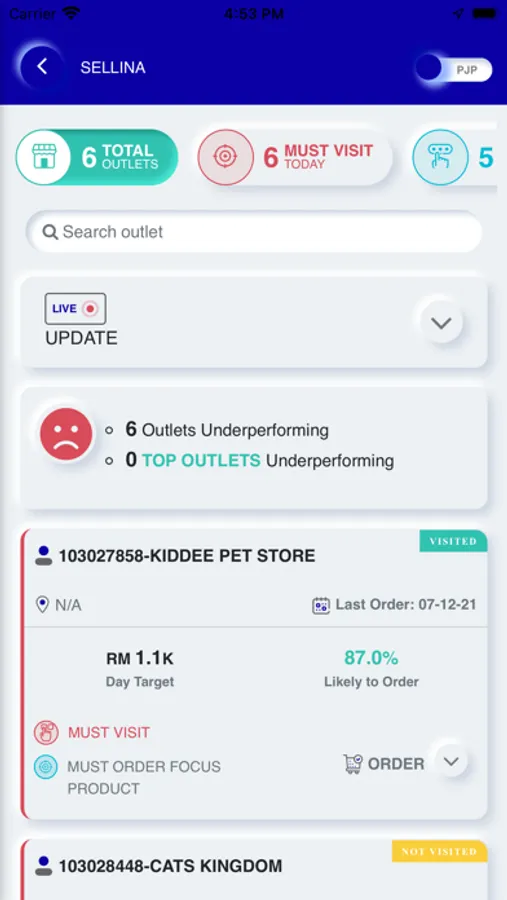Tap the back arrow next to SELLINA

42,67
